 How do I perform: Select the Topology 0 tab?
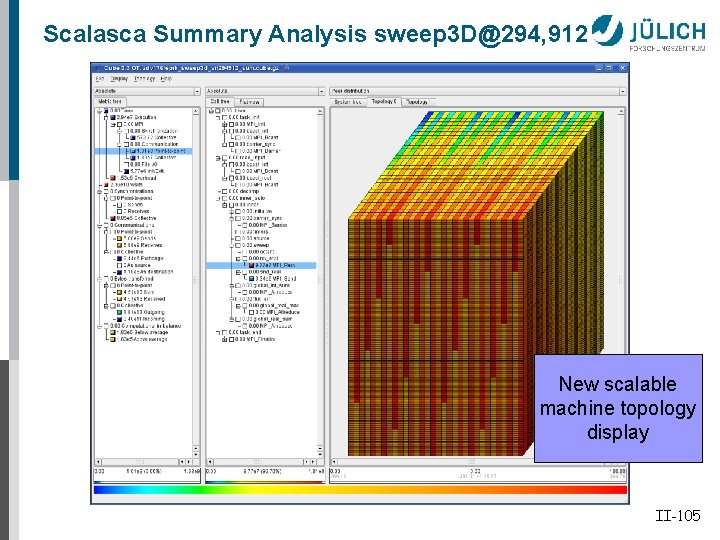383,101
